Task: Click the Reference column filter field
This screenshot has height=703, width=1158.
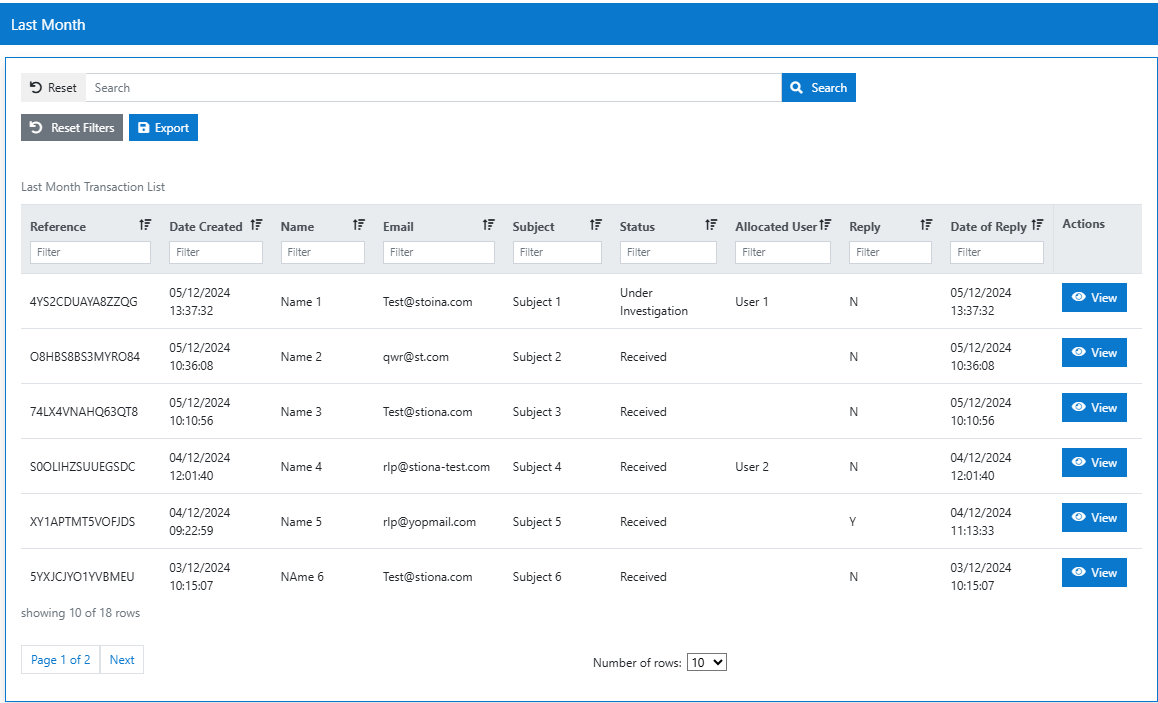Action: [90, 252]
